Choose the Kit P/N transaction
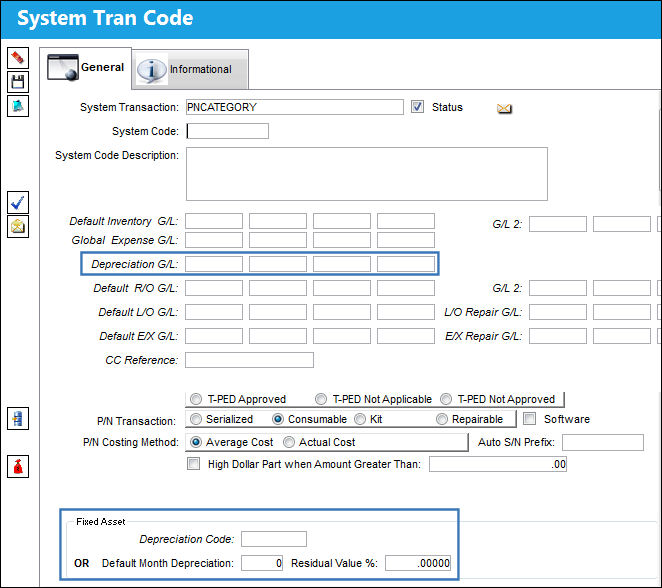 (x=360, y=419)
